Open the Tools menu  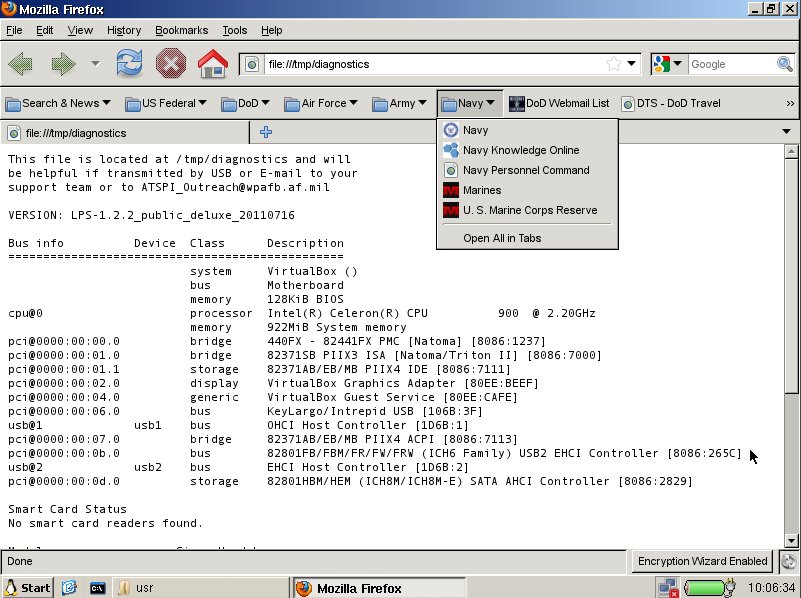(234, 30)
